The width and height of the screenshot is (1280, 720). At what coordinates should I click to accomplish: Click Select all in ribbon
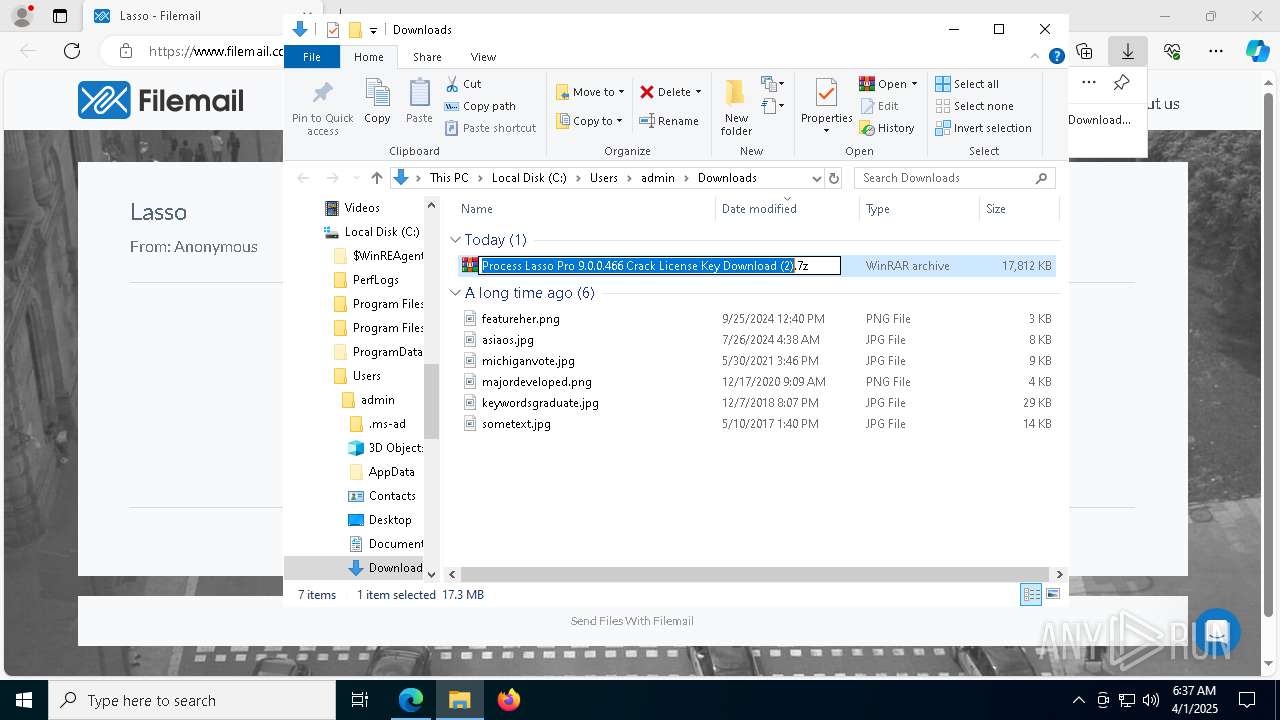[x=967, y=84]
